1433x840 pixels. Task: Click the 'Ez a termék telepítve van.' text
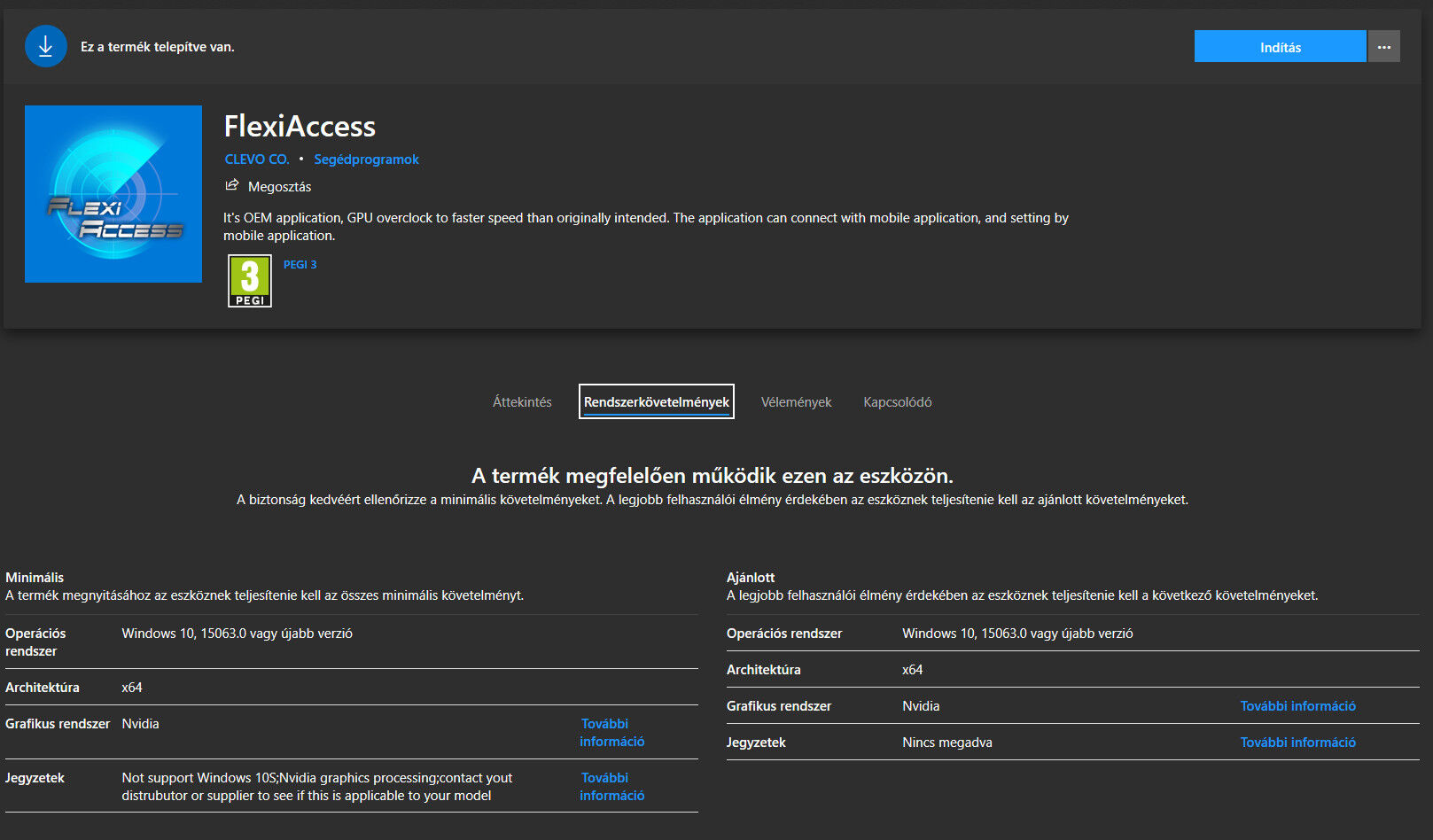[x=158, y=47]
